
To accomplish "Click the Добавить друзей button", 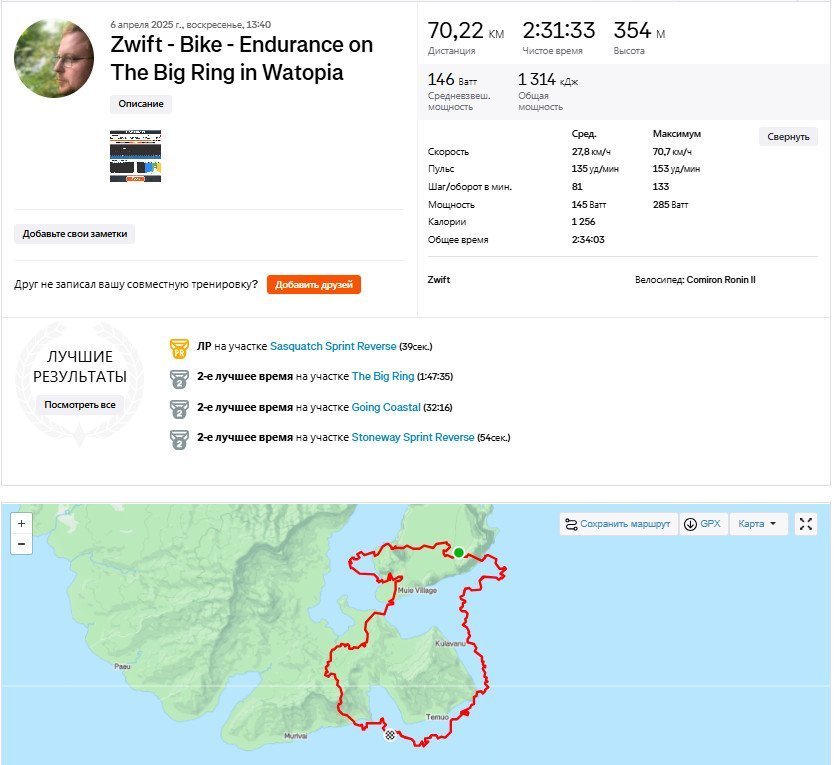I will click(314, 285).
